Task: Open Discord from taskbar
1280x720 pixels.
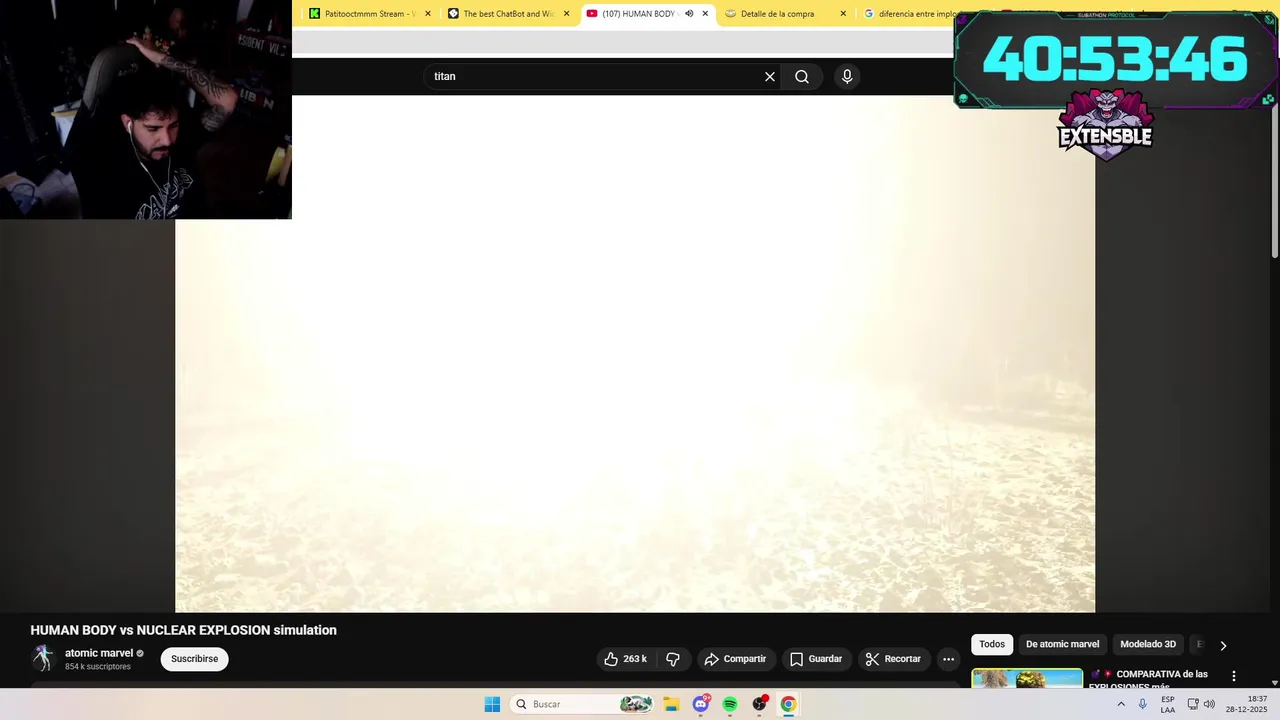Action: tap(701, 704)
